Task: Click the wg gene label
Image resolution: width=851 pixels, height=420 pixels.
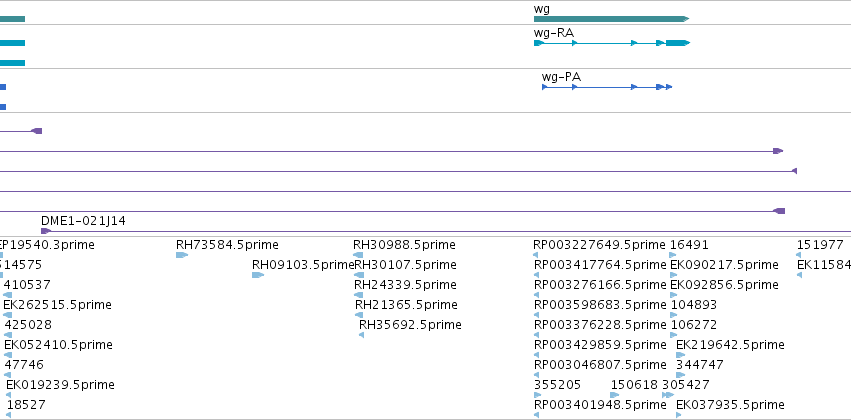Action: (x=542, y=9)
